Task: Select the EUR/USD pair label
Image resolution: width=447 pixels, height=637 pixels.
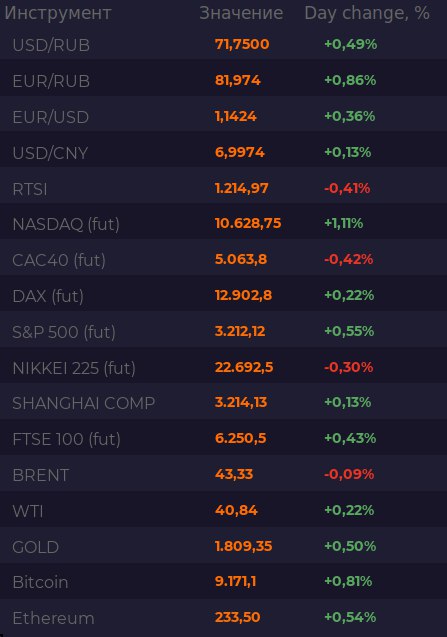Action: click(51, 117)
